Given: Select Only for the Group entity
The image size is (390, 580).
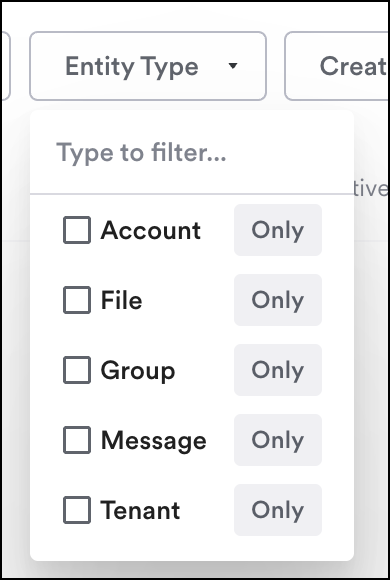Looking at the screenshot, I should 278,370.
